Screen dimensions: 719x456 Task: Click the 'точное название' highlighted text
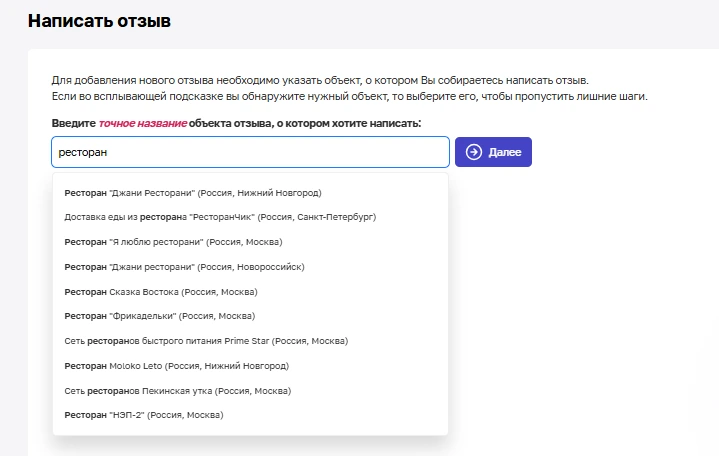point(141,123)
